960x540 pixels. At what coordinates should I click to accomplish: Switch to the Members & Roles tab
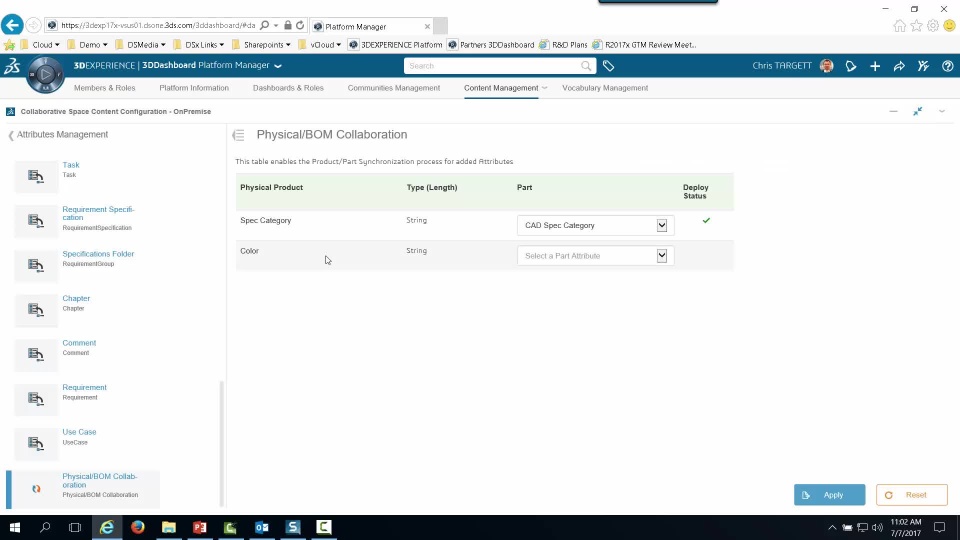[105, 88]
